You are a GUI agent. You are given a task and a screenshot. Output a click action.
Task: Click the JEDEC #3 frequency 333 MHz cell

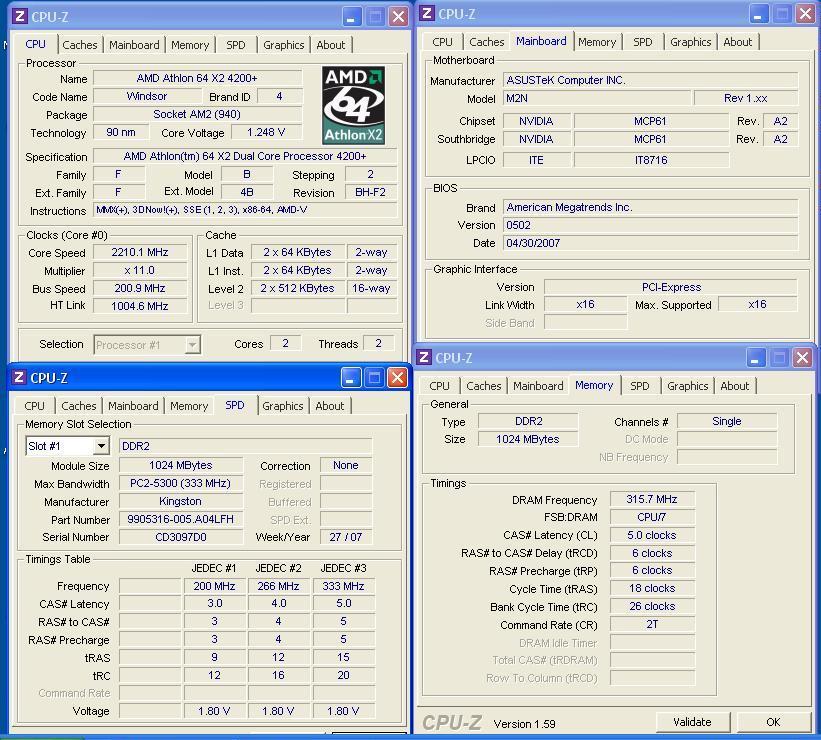click(343, 586)
